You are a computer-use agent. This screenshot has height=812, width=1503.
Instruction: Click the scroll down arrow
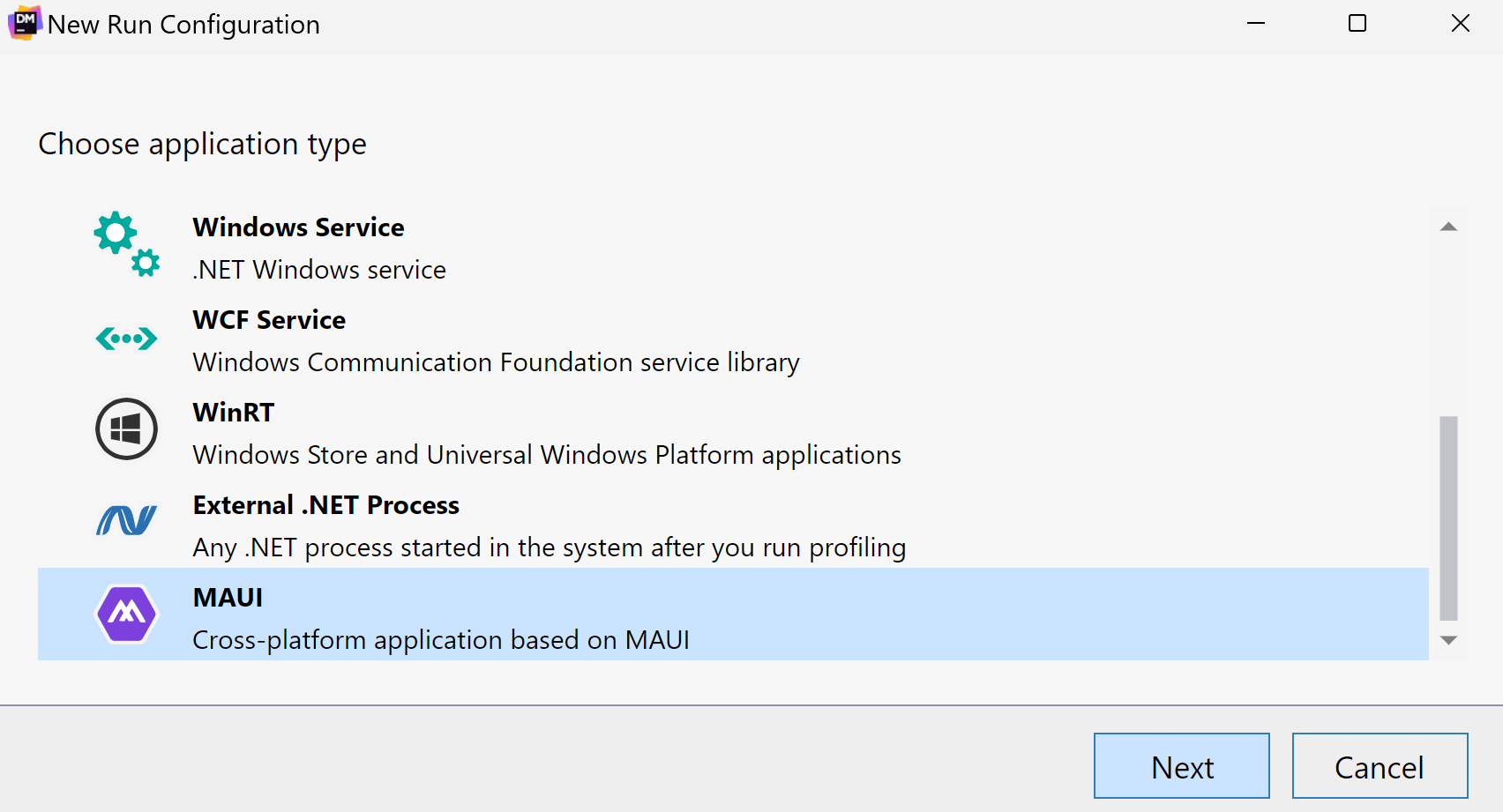[1448, 640]
